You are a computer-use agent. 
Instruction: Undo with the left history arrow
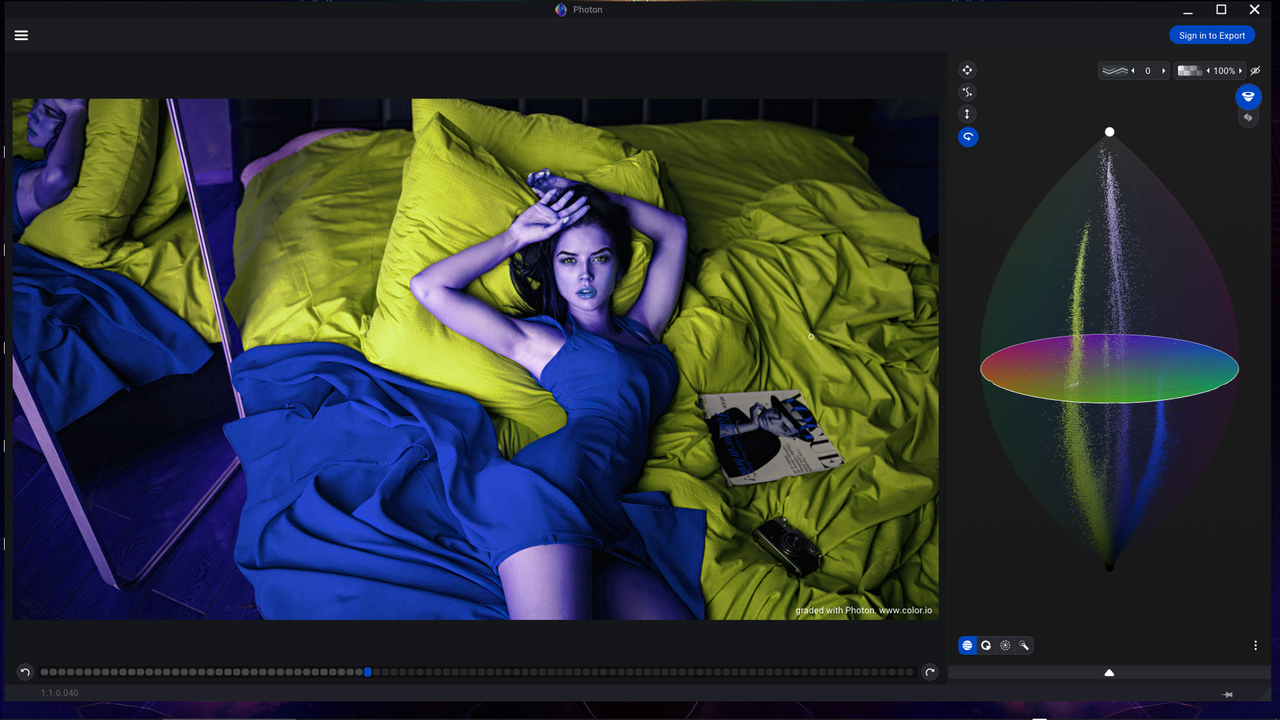tap(25, 672)
